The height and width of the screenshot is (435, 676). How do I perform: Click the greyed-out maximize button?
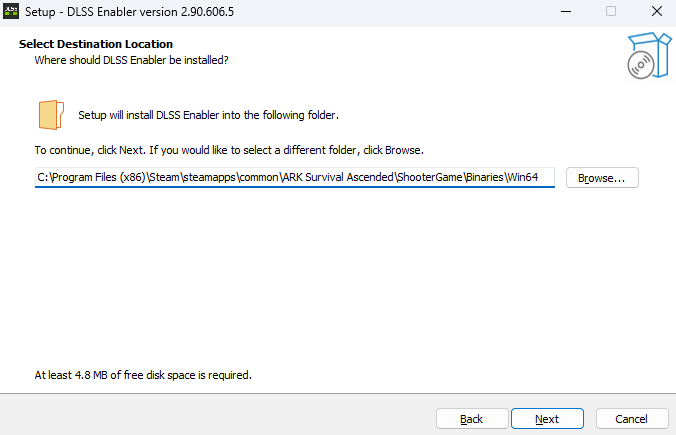(x=610, y=12)
